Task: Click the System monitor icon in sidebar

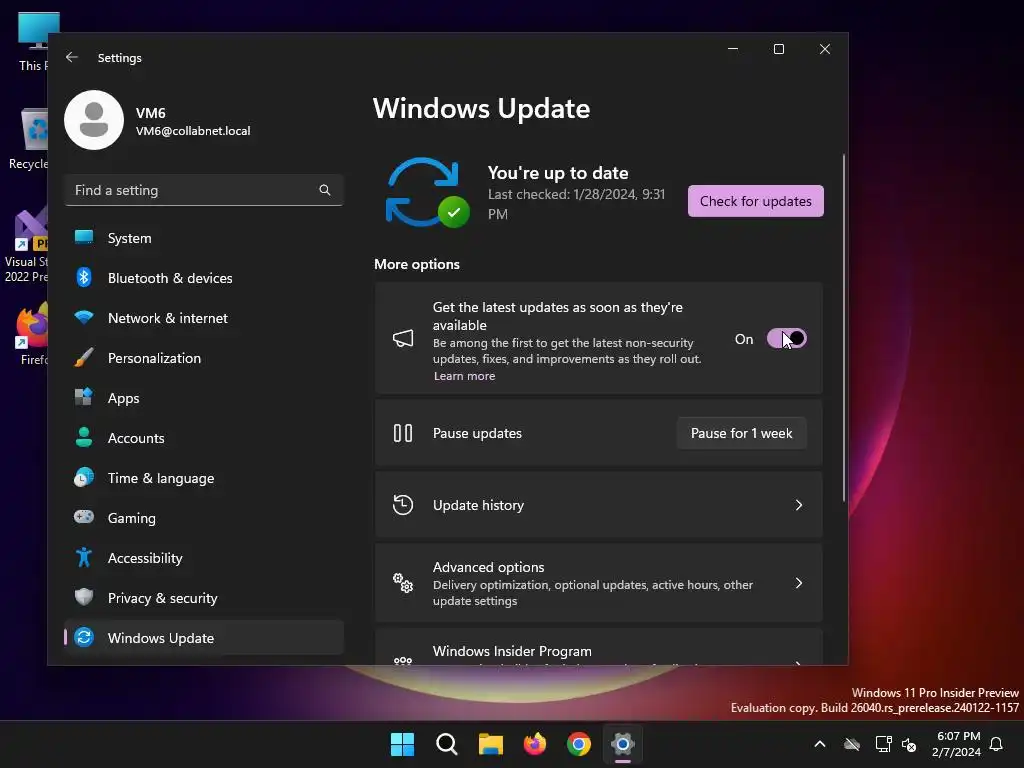Action: 84,237
